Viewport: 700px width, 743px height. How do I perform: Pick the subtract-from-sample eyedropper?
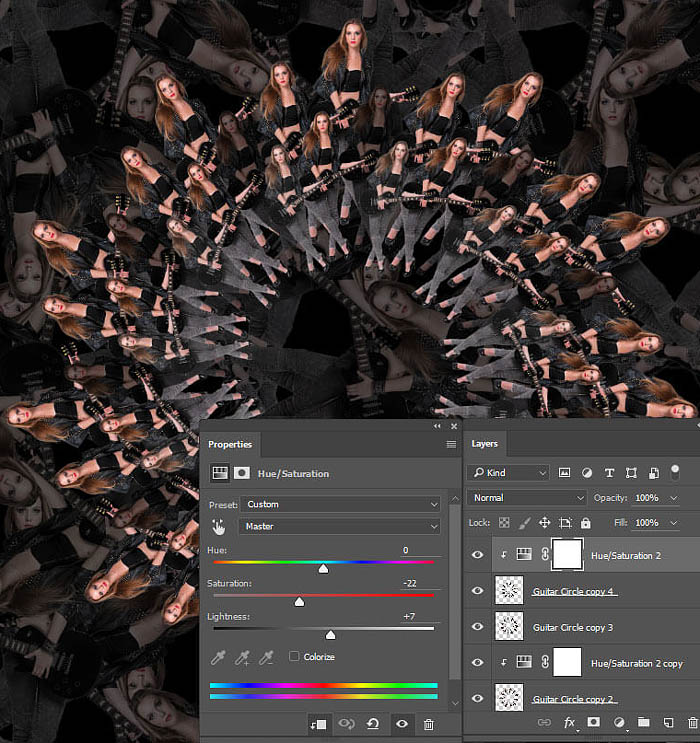(x=266, y=657)
